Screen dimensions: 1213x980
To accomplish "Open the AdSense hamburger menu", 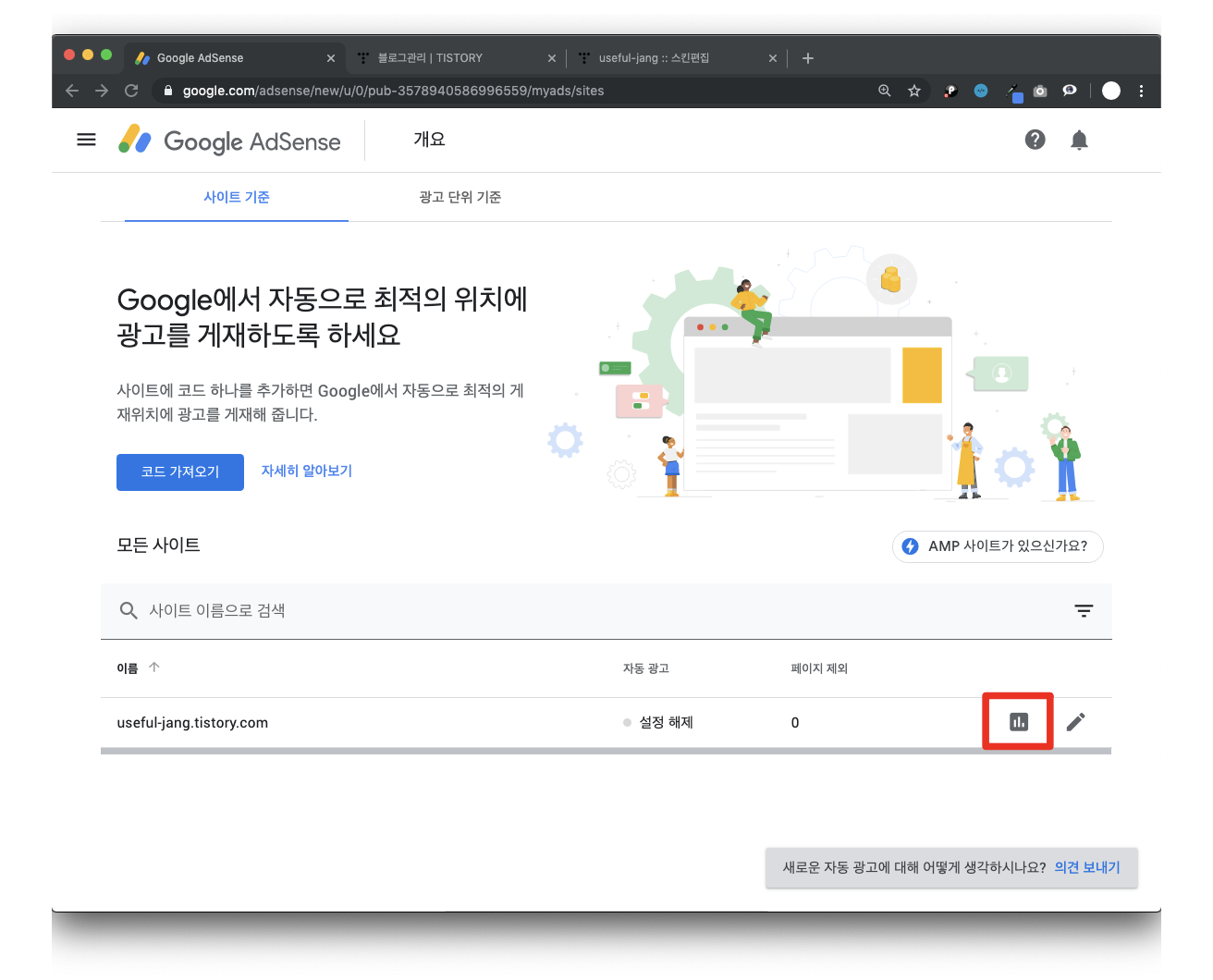I will 86,140.
